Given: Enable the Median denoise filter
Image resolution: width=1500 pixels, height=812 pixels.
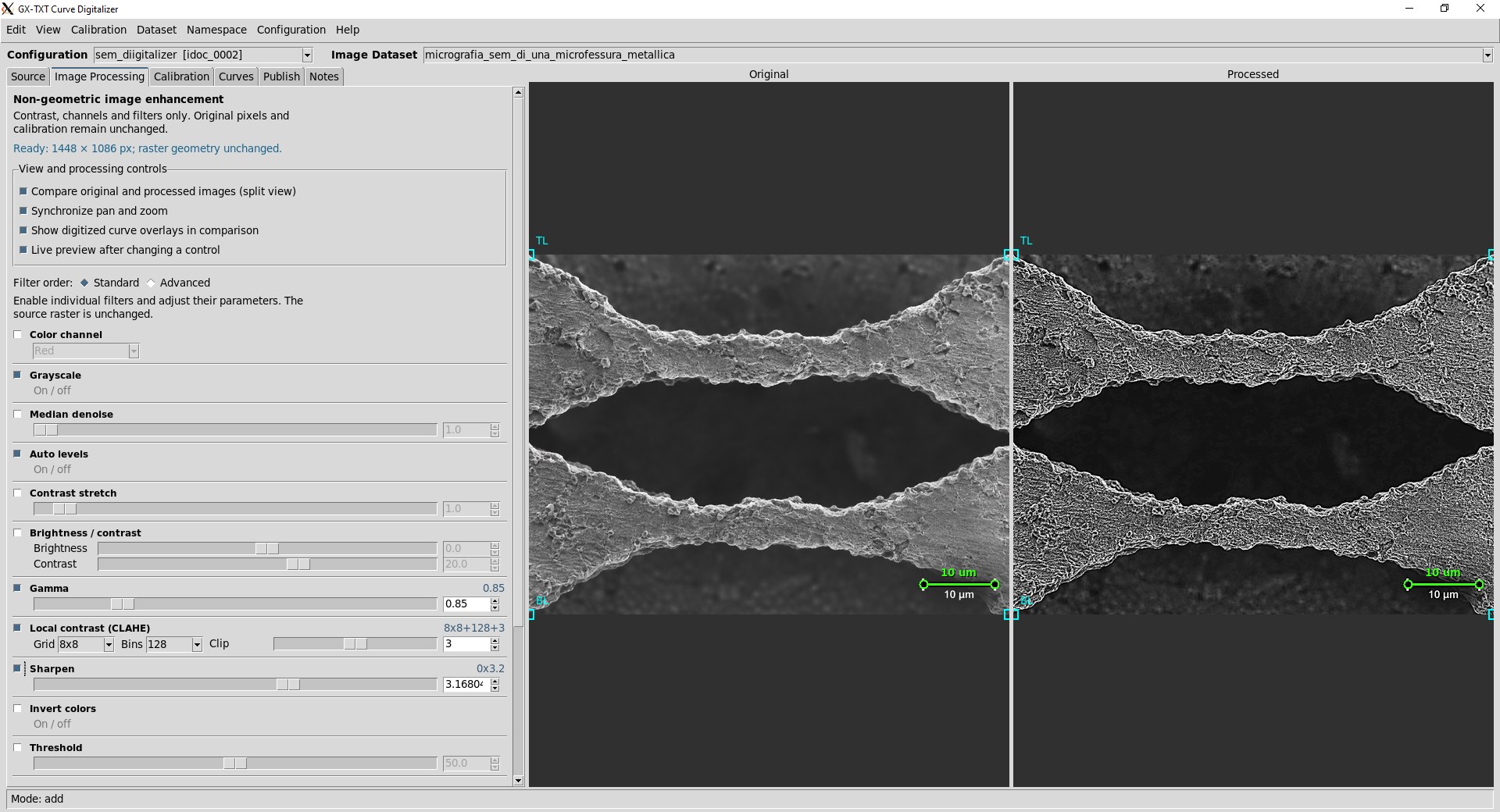Looking at the screenshot, I should point(18,414).
